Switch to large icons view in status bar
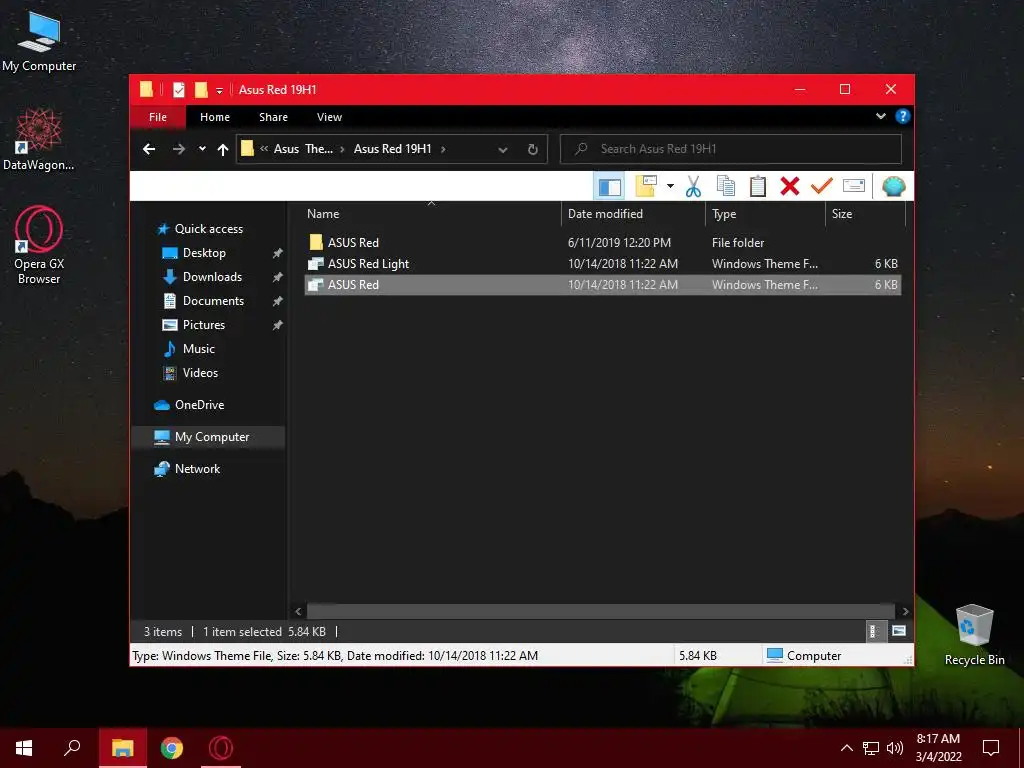Viewport: 1024px width, 768px height. (899, 632)
